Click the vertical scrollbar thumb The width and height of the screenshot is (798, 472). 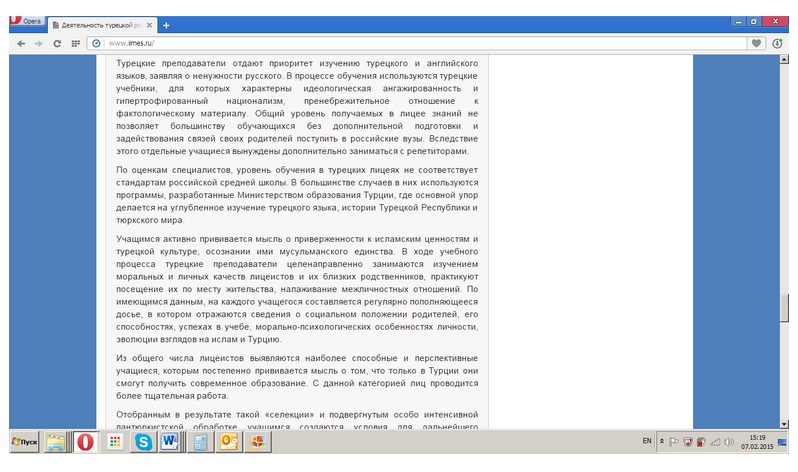coord(784,308)
